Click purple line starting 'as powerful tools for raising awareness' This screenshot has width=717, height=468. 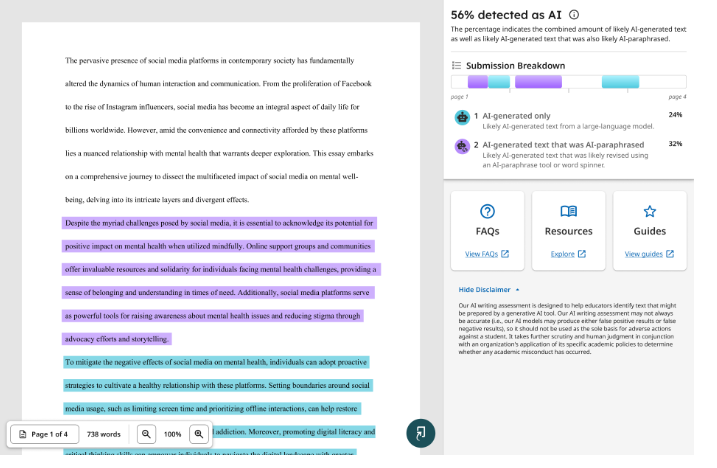point(213,316)
